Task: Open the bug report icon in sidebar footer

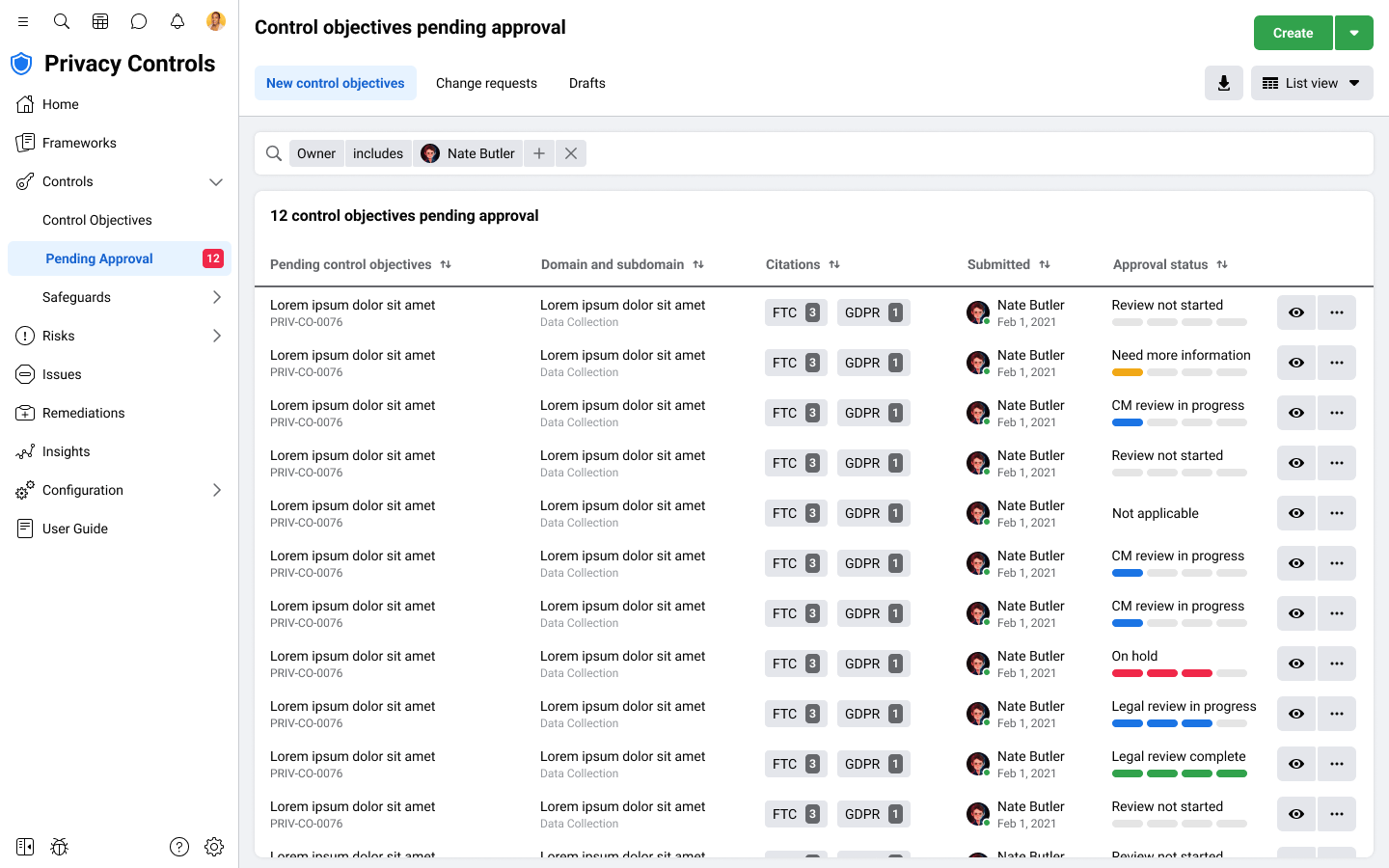Action: (x=60, y=847)
